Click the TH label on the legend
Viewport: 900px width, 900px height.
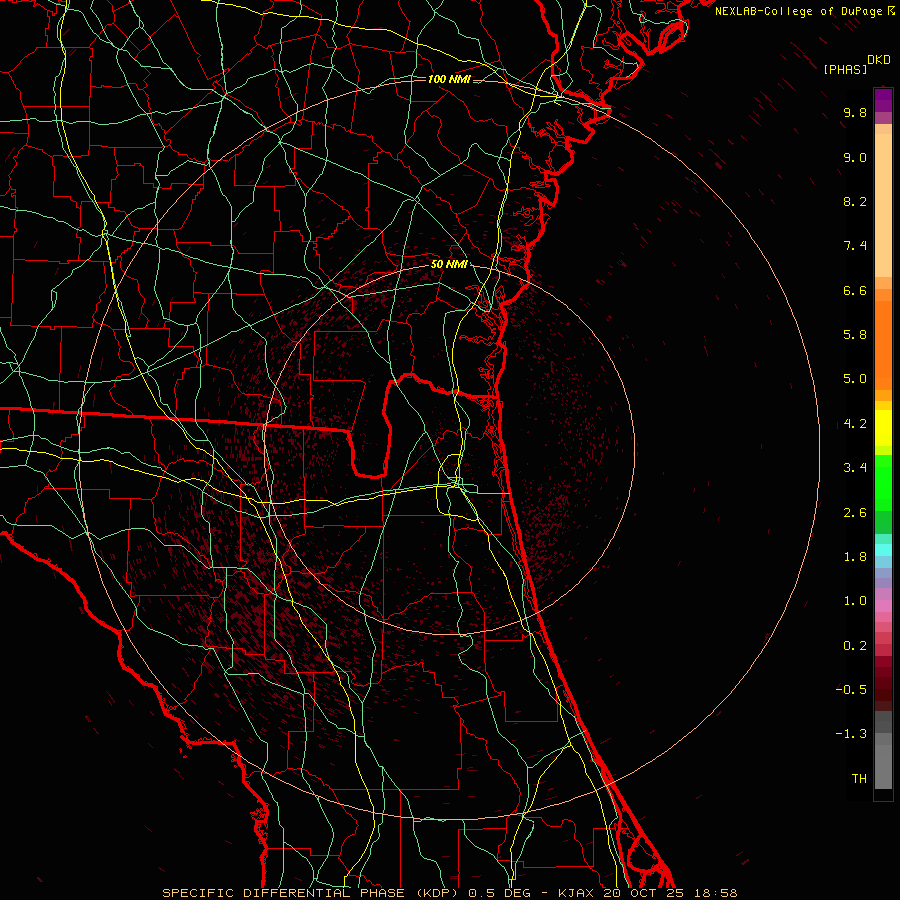click(858, 778)
